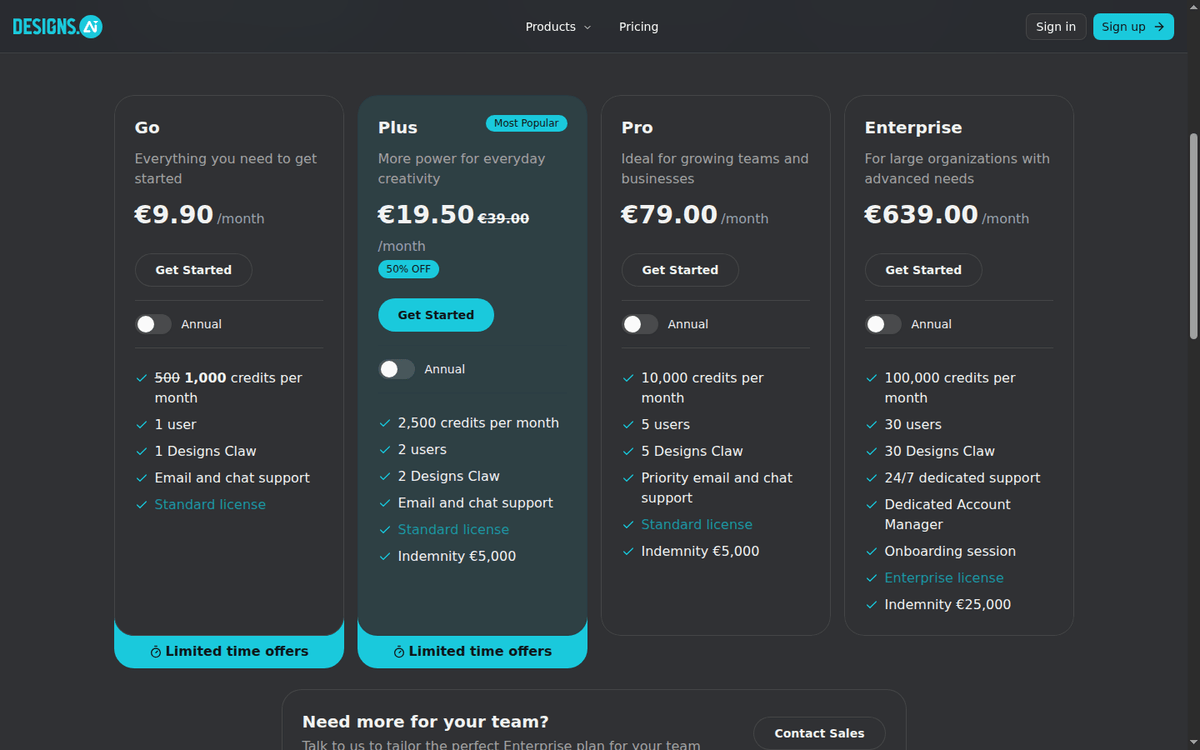Click the checkmark beside 2 users
Viewport: 1200px width, 750px height.
pyautogui.click(x=384, y=450)
